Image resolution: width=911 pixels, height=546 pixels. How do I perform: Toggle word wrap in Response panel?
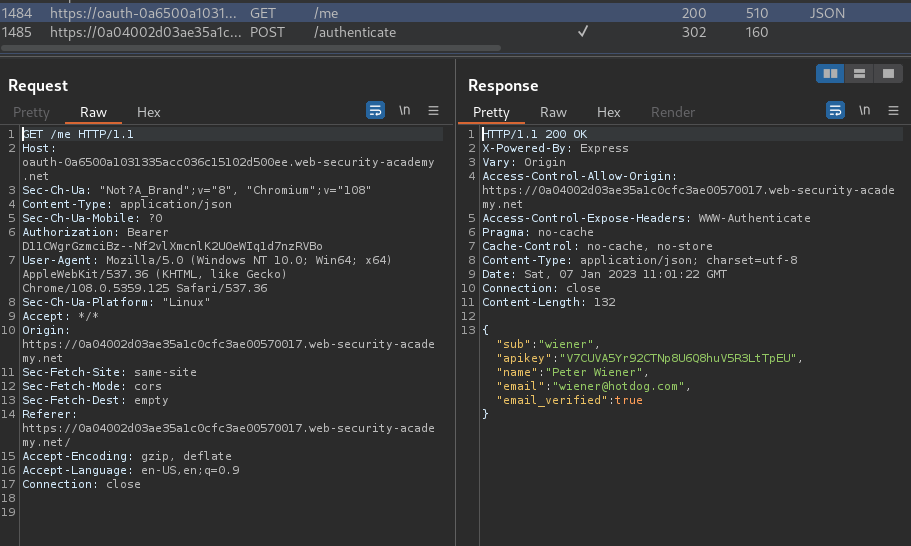835,110
